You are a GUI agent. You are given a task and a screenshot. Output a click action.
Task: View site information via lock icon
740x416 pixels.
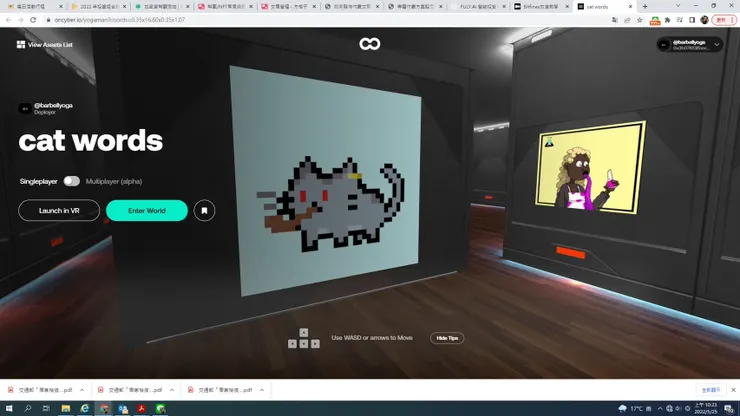pyautogui.click(x=48, y=20)
